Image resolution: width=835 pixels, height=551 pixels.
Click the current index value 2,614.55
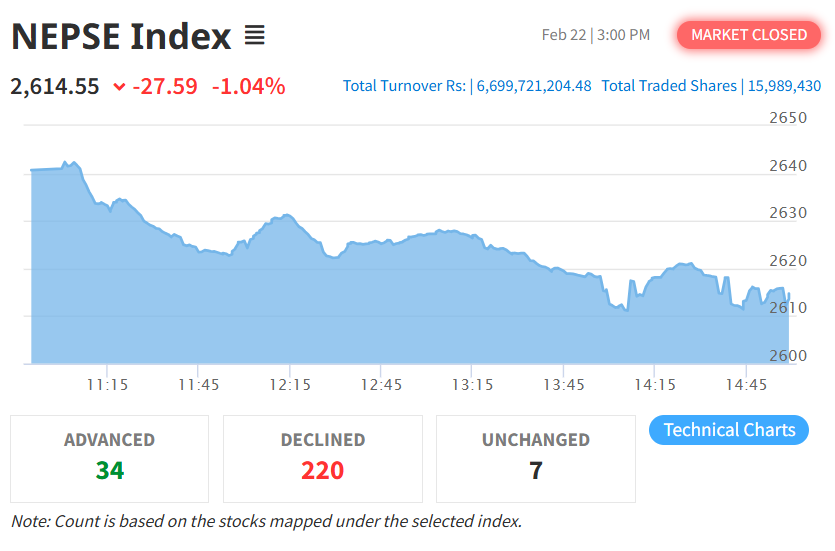coord(55,87)
